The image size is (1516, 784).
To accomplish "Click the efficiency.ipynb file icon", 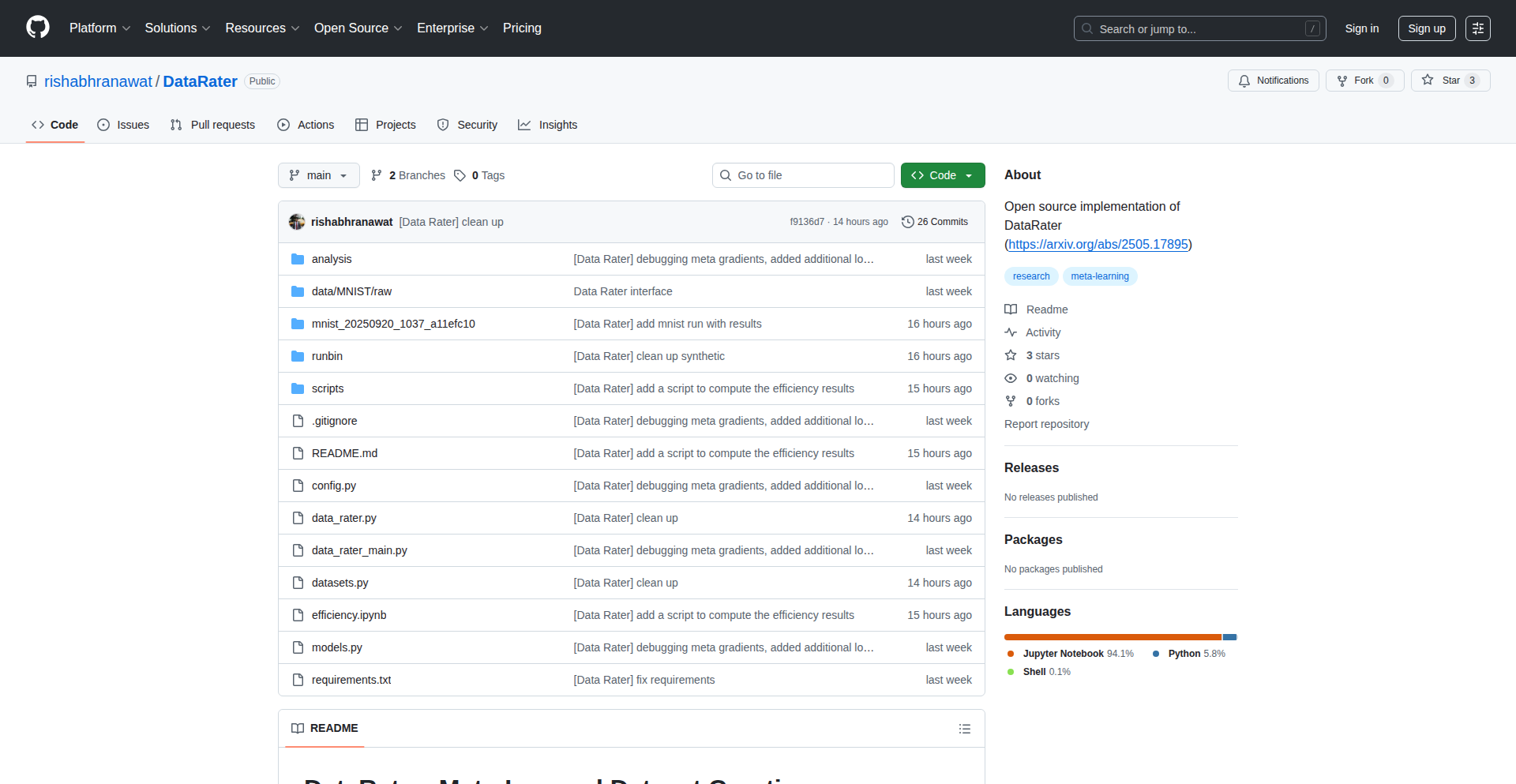I will pyautogui.click(x=298, y=615).
